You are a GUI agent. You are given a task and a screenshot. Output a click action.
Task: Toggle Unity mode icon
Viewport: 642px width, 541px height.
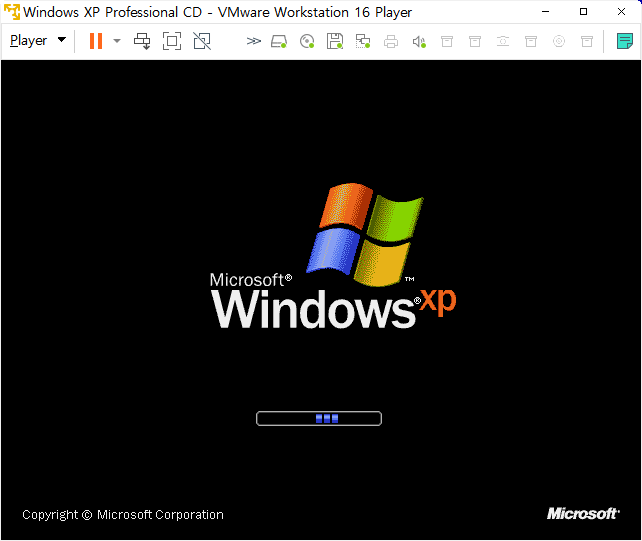(202, 41)
